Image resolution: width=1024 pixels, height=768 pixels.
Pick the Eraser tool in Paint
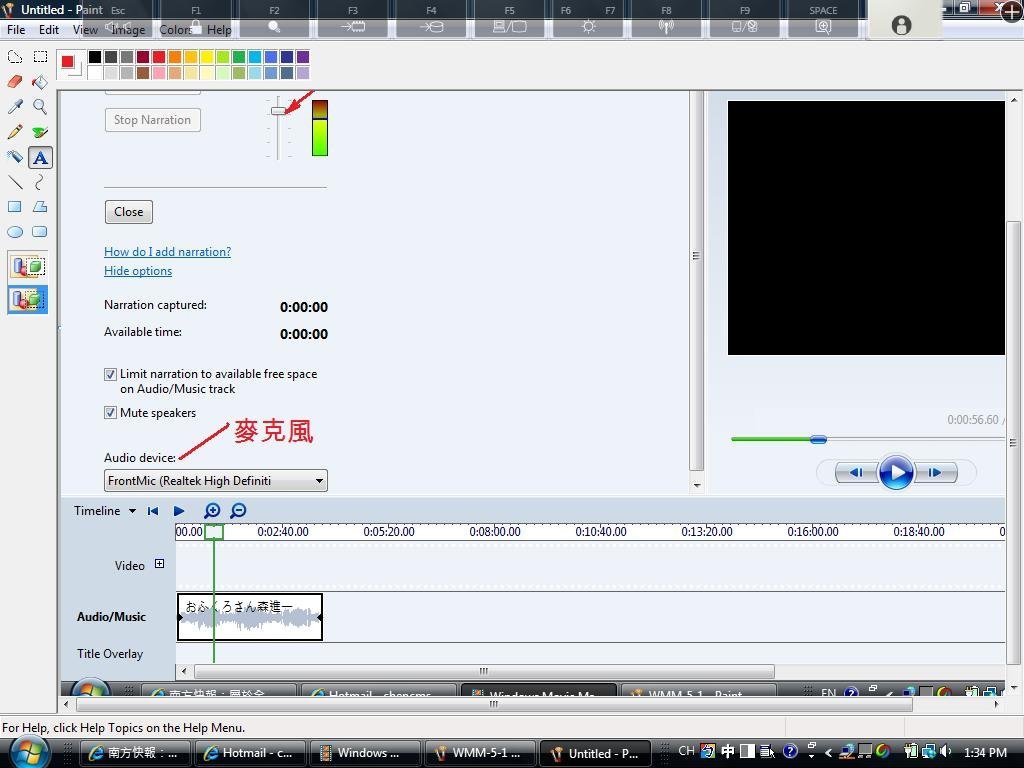tap(15, 82)
